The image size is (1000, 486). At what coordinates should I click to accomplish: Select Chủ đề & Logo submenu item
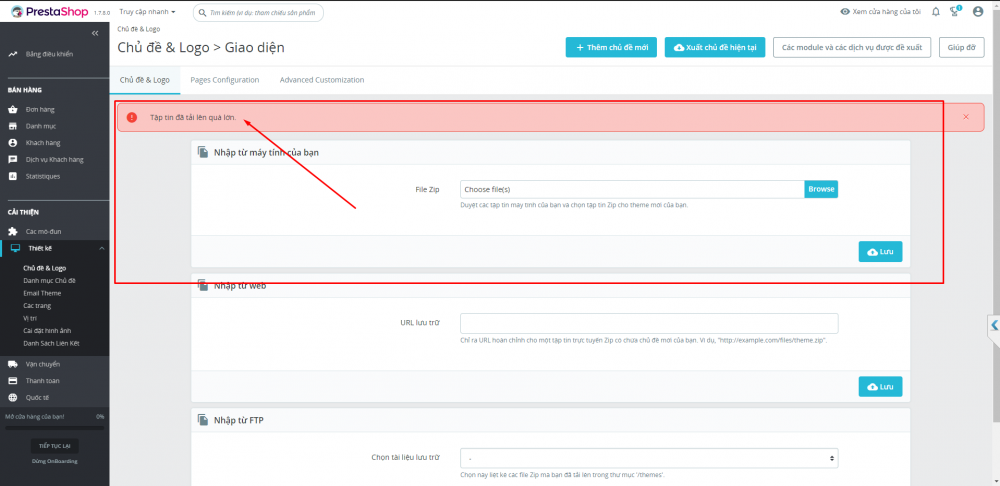coord(45,269)
